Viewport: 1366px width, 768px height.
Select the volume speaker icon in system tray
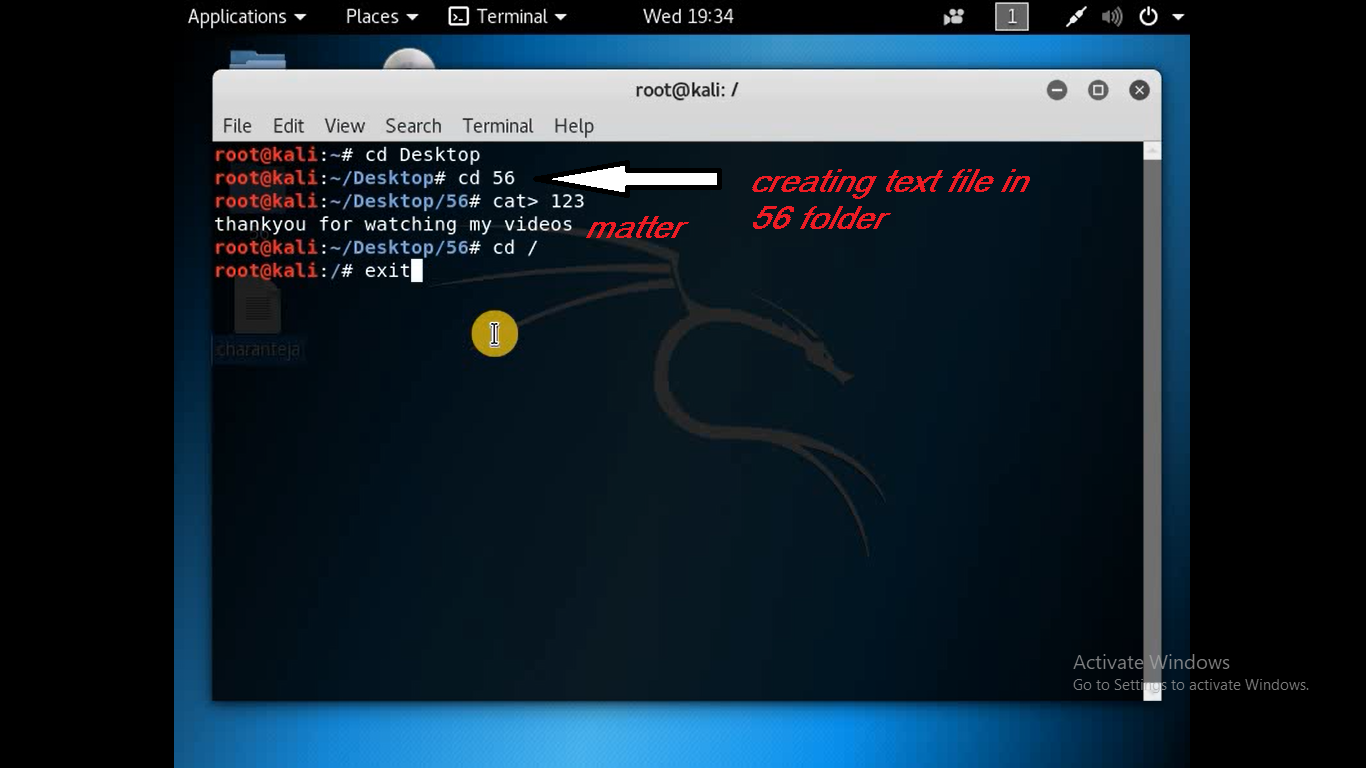coord(1112,16)
